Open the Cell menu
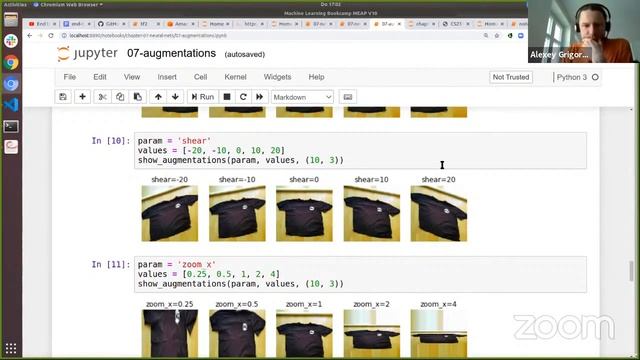The width and height of the screenshot is (640, 360). click(x=200, y=77)
